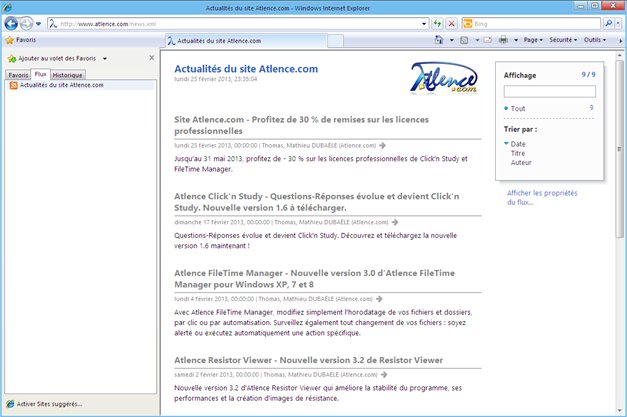
Task: Sort feed by Date
Action: (518, 144)
